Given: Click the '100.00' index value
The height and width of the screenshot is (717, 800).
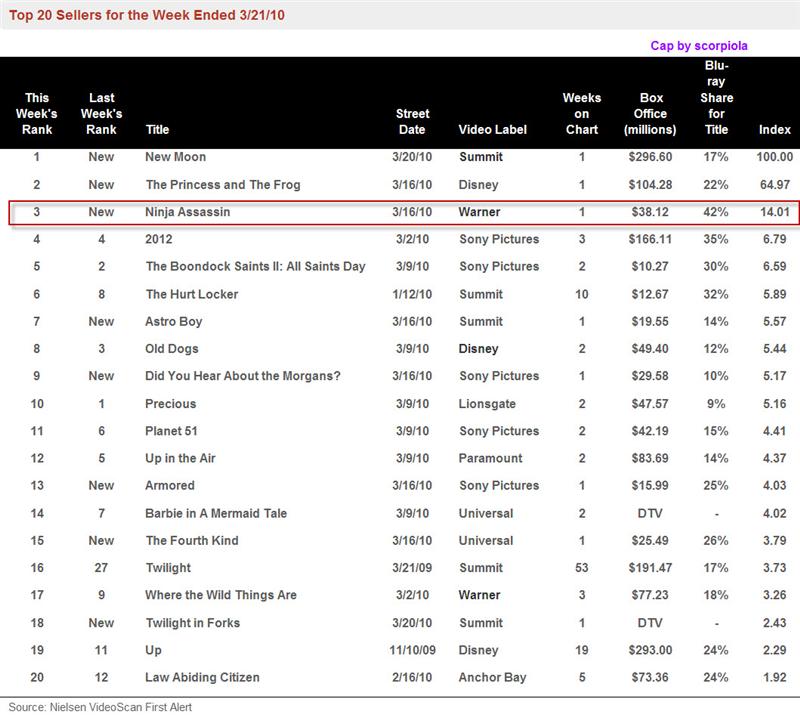Looking at the screenshot, I should pyautogui.click(x=774, y=157).
